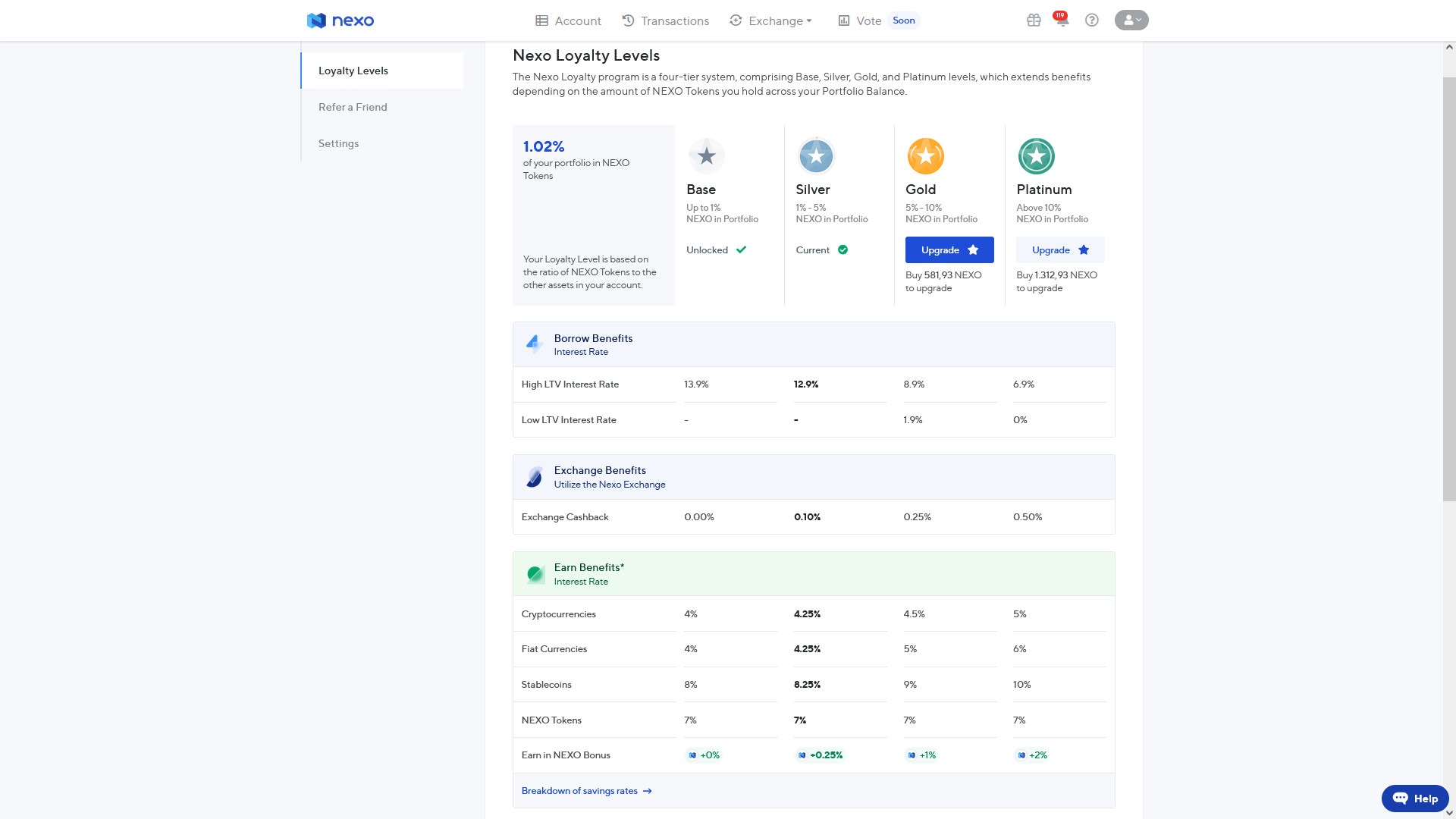Click the Exchange Cashback row label
The image size is (1456, 819).
565,517
